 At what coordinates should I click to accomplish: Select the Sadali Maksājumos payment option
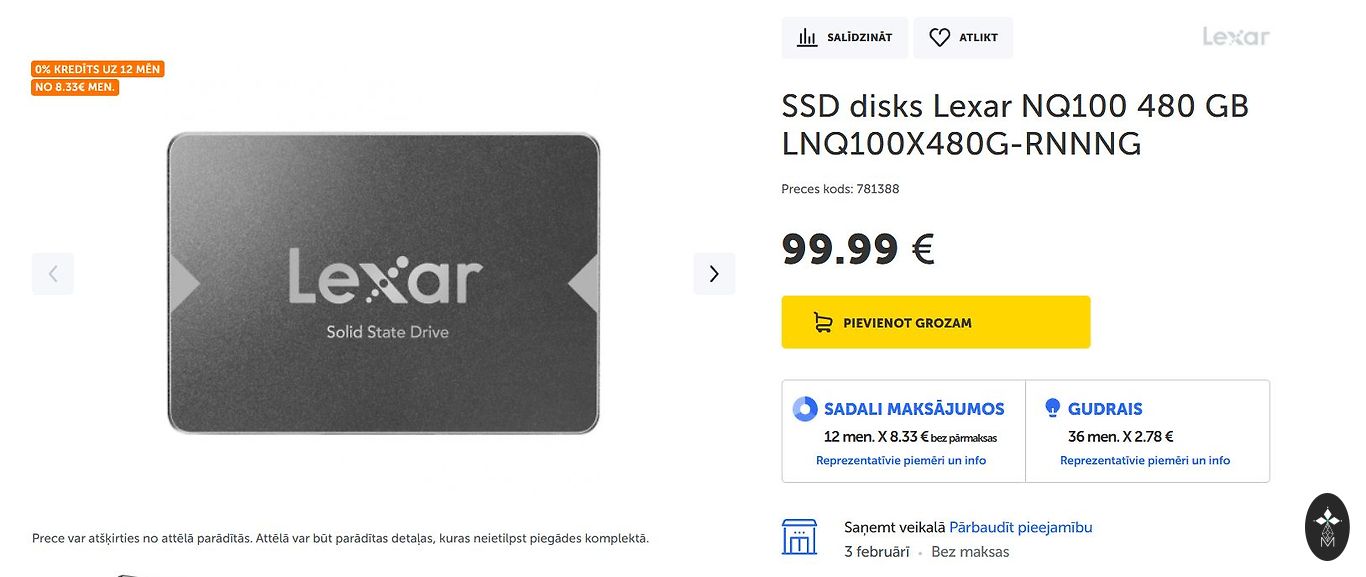click(x=913, y=409)
